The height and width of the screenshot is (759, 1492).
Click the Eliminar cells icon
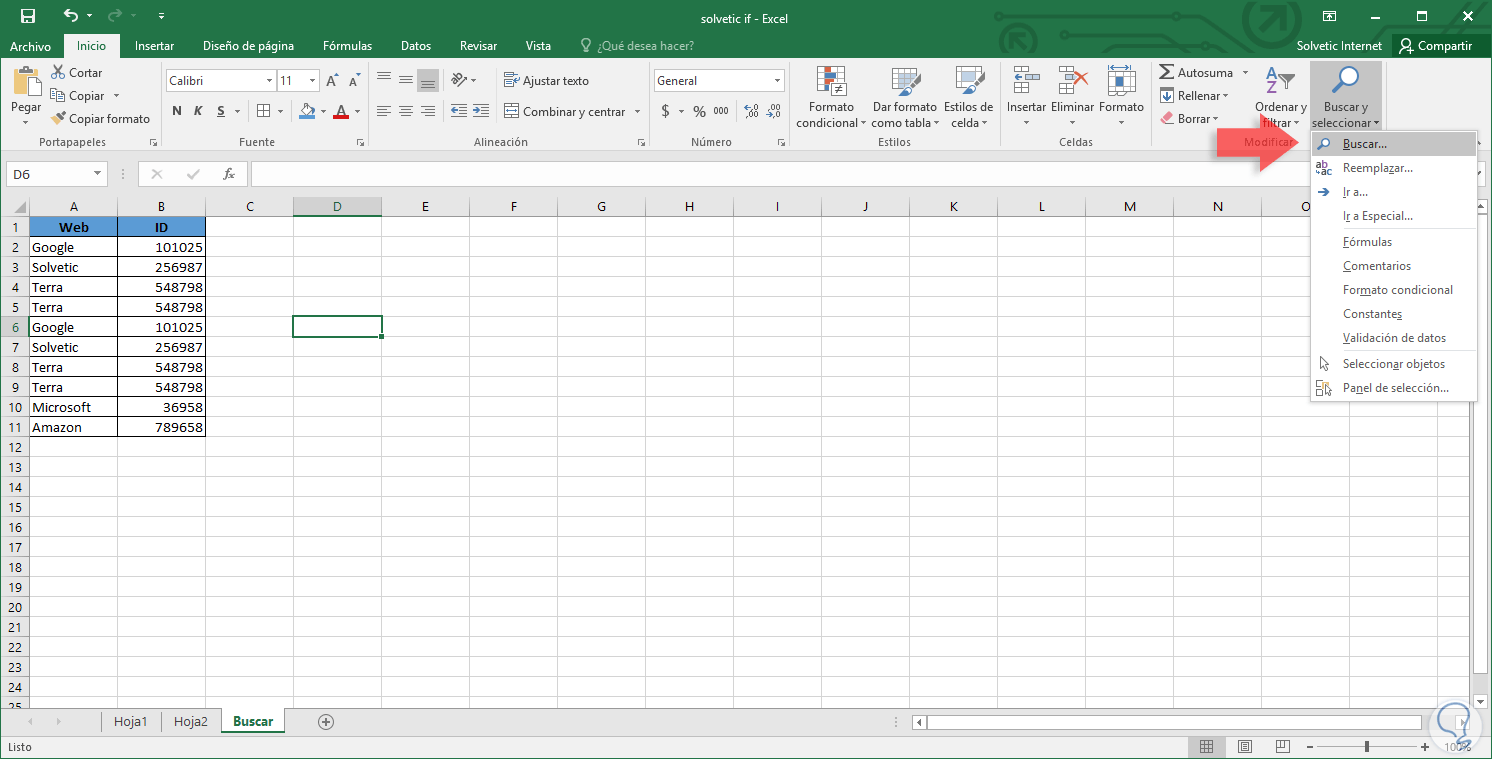(1073, 81)
